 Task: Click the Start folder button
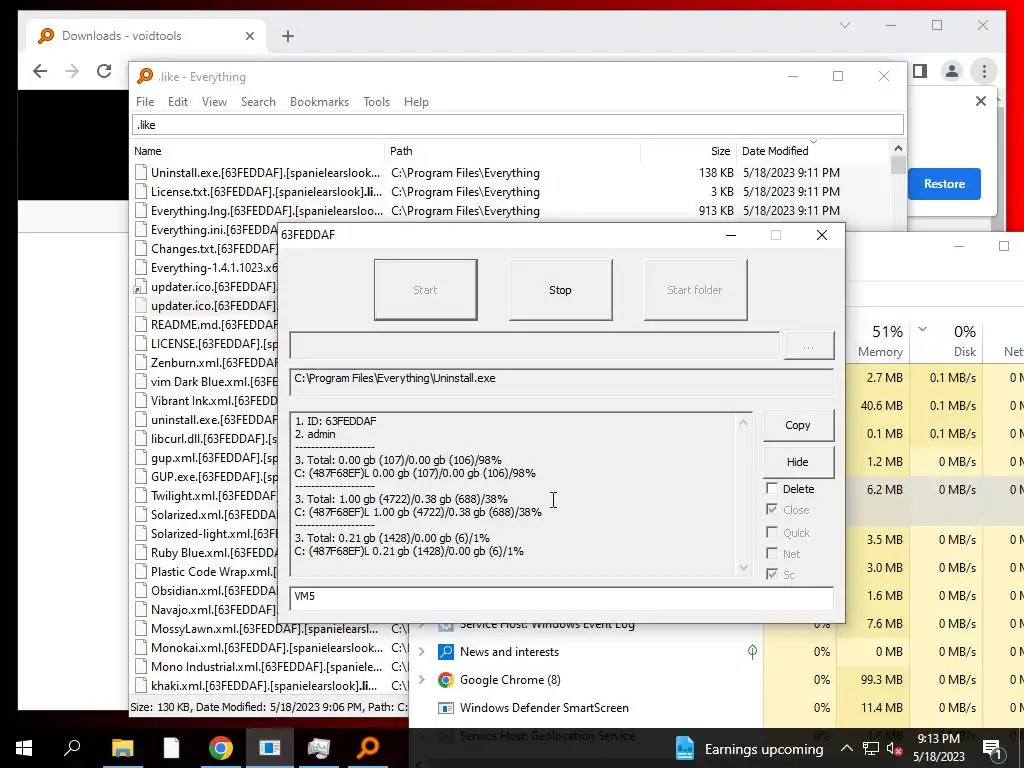pyautogui.click(x=695, y=290)
